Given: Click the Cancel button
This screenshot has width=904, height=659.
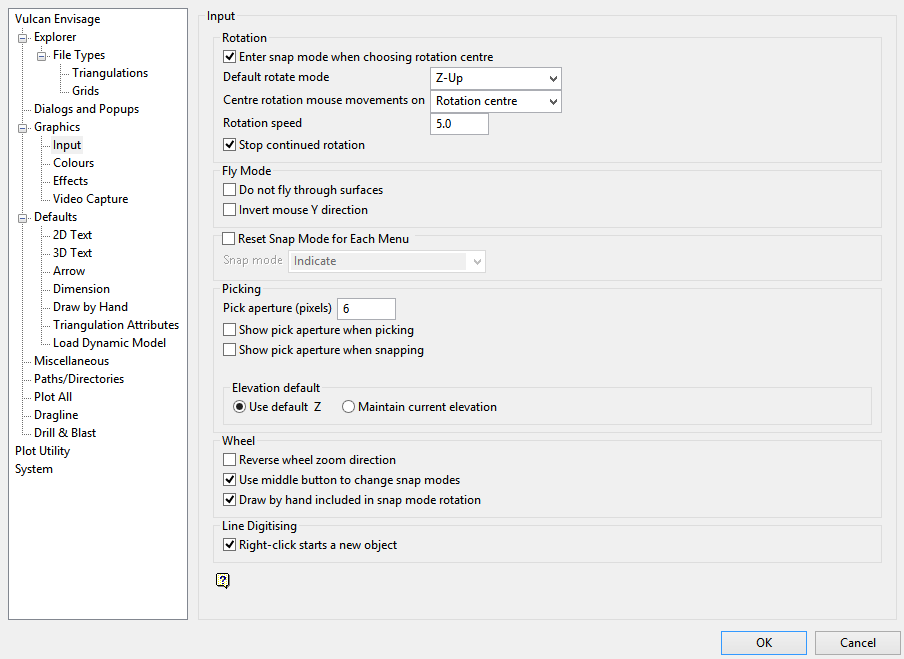Looking at the screenshot, I should coord(857,643).
